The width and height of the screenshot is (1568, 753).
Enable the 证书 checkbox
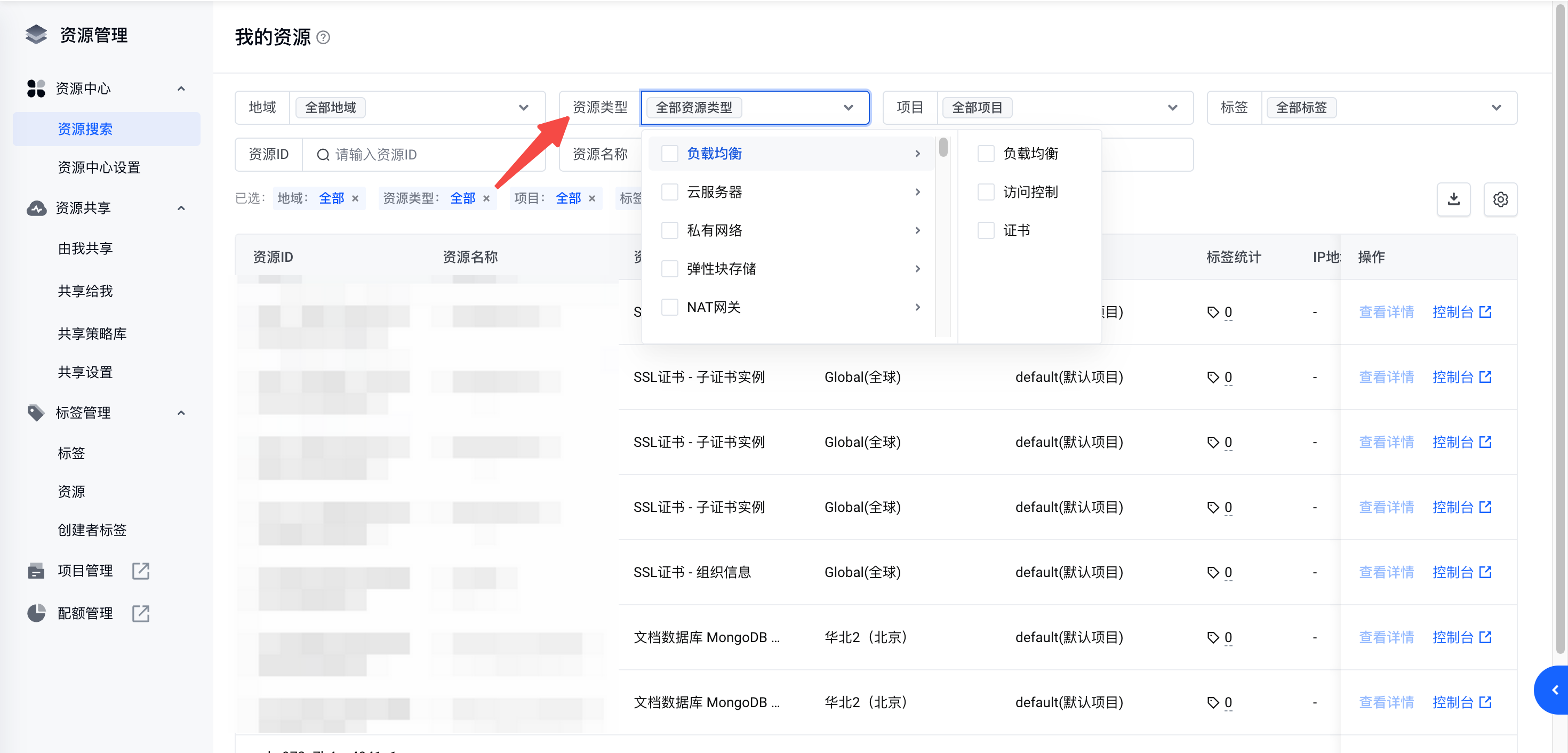click(x=986, y=230)
